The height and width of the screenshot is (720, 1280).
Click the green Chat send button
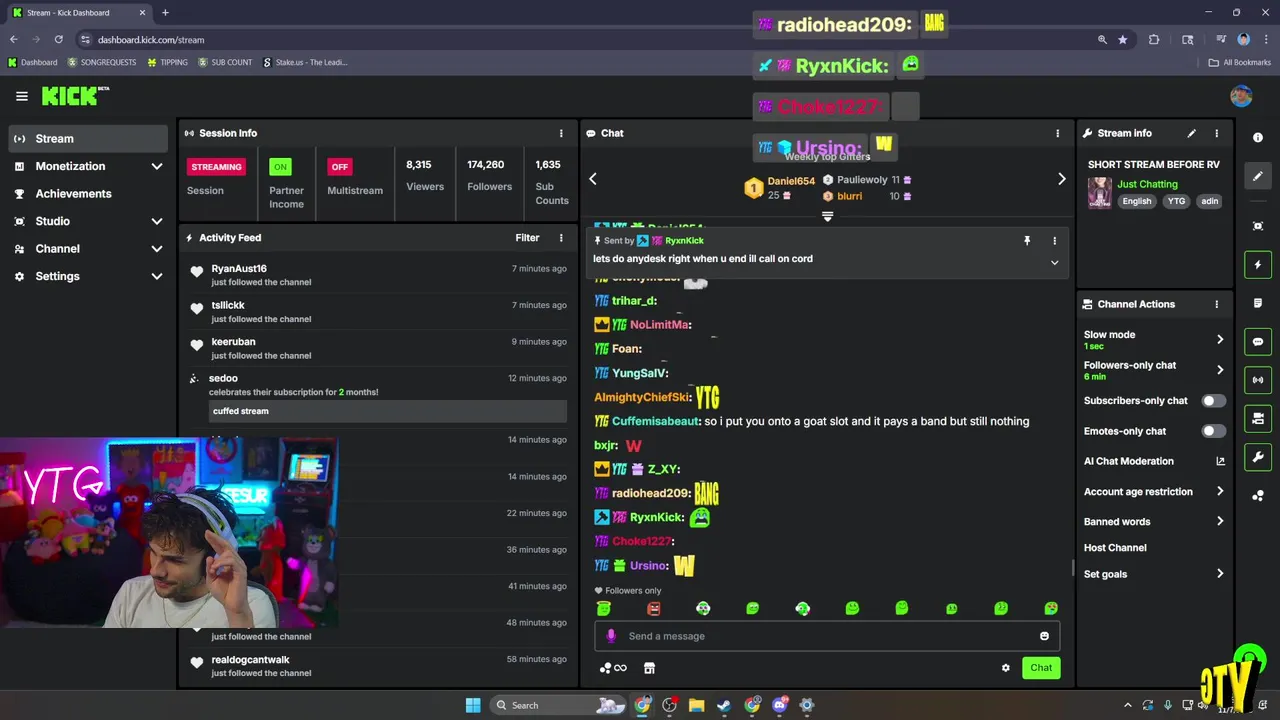[1041, 668]
